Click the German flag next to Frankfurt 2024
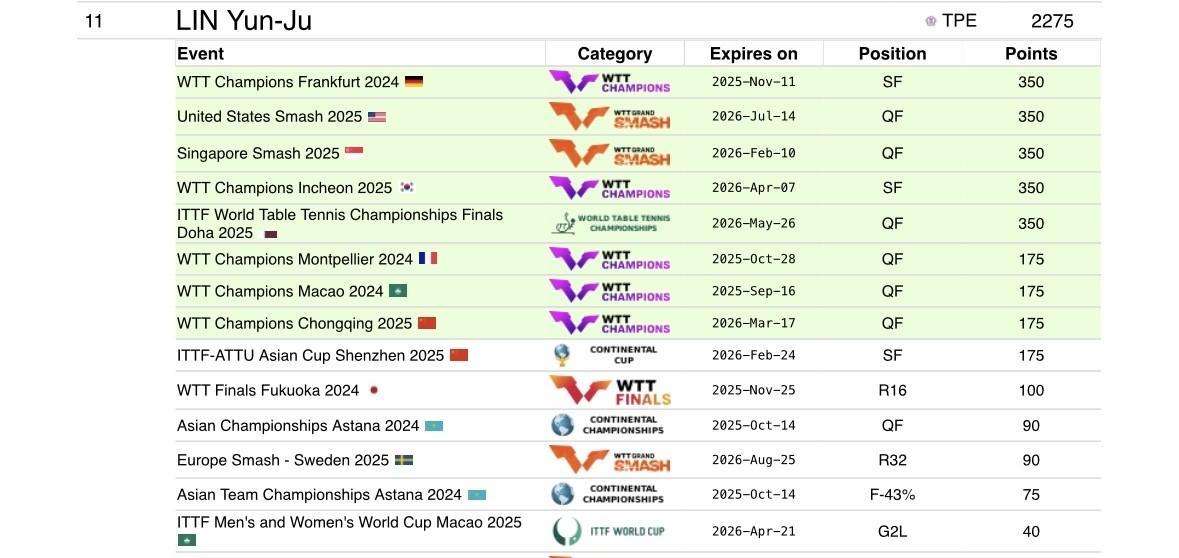1179x558 pixels. [413, 82]
